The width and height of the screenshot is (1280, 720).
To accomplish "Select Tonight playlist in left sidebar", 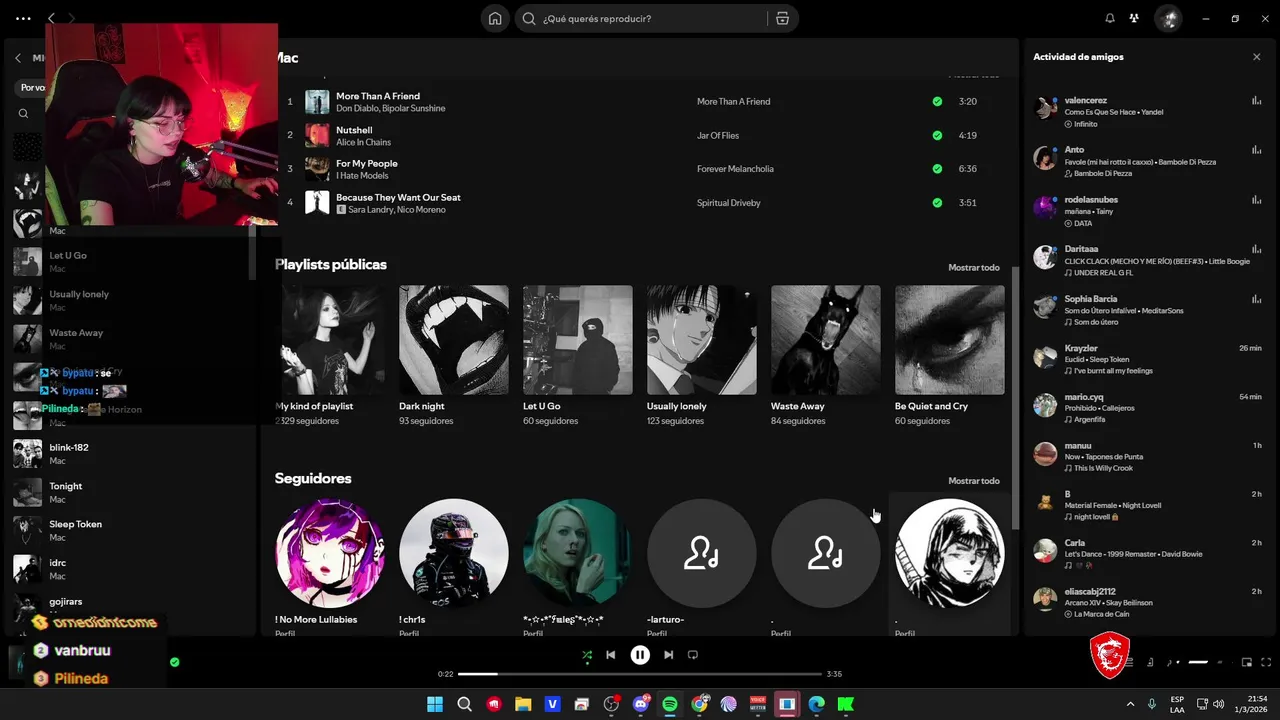I will [x=130, y=492].
